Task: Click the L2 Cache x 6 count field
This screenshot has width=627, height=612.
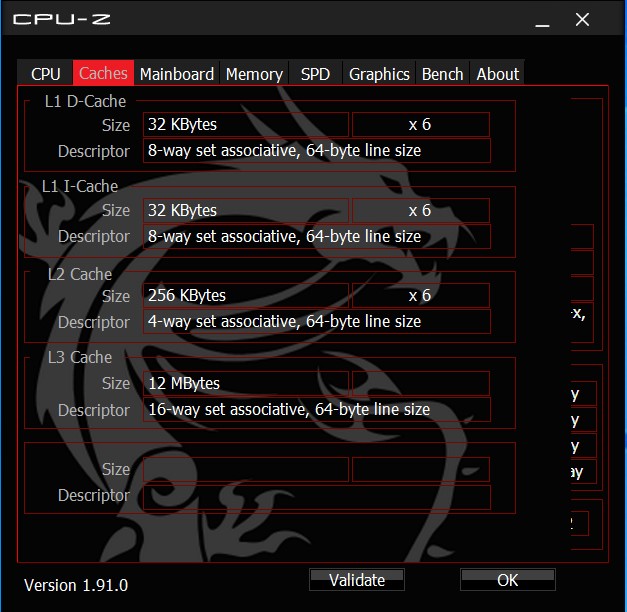Action: coord(421,296)
